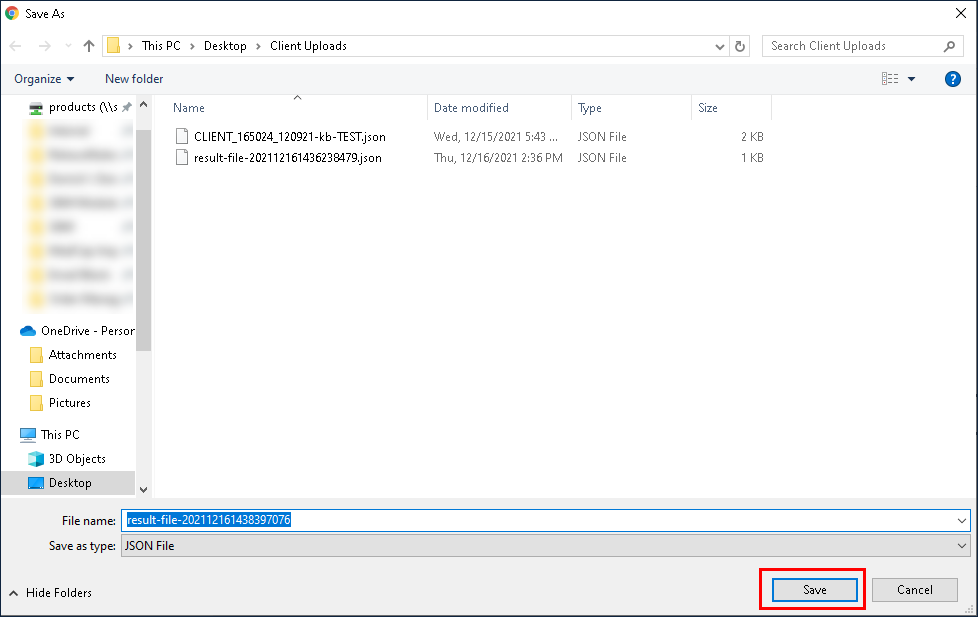Image resolution: width=978 pixels, height=617 pixels.
Task: Open the Organize menu
Action: tap(44, 79)
